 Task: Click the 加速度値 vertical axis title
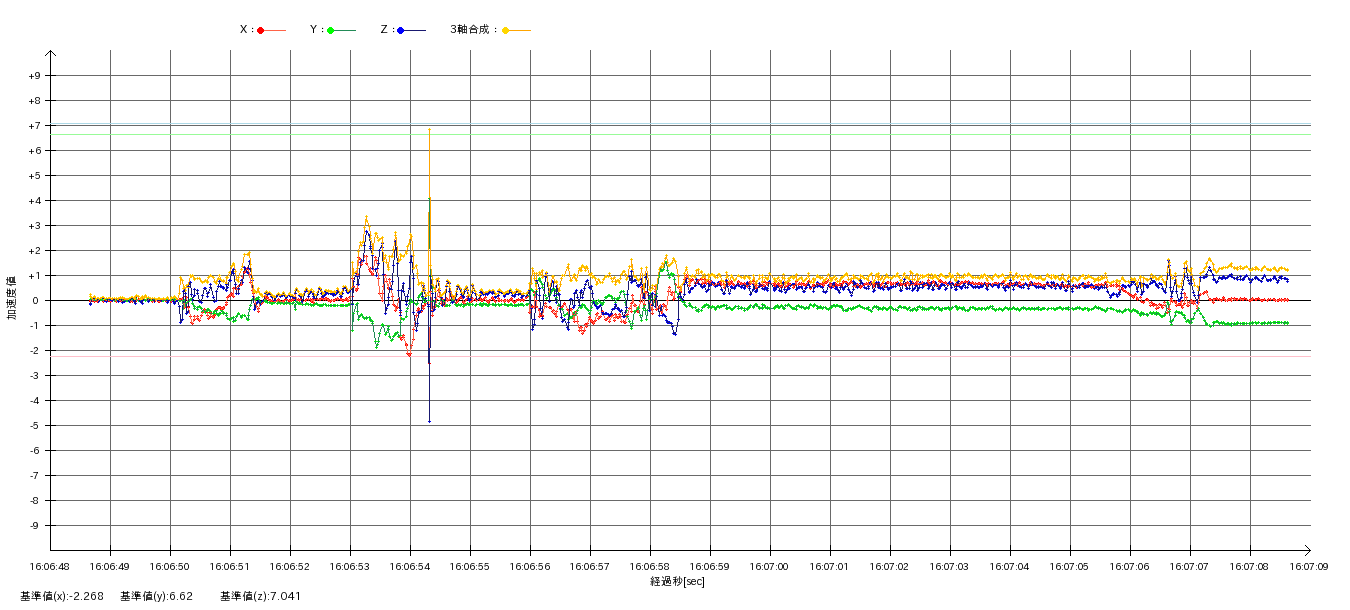pyautogui.click(x=12, y=297)
